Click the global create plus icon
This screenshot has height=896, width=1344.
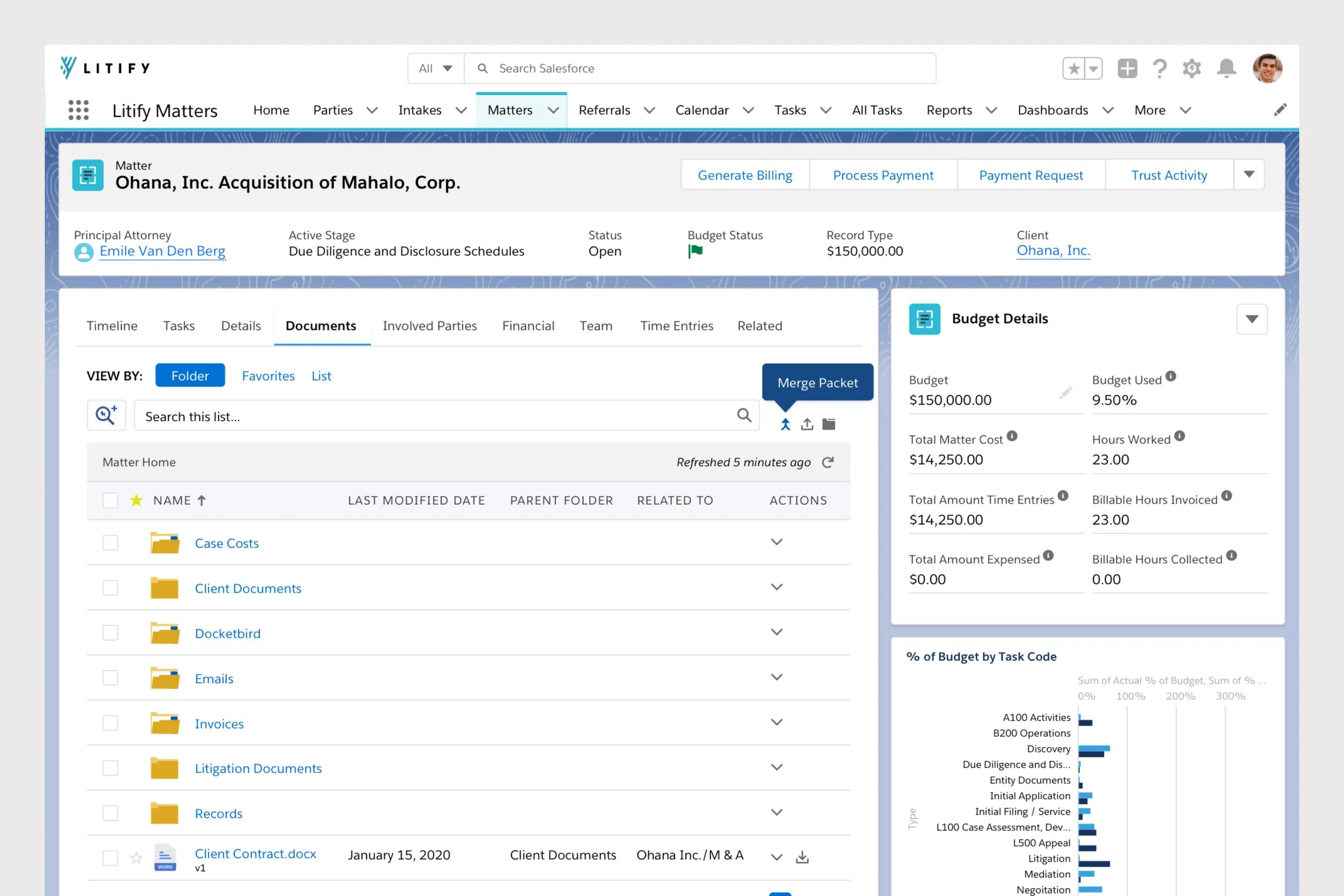[x=1127, y=69]
